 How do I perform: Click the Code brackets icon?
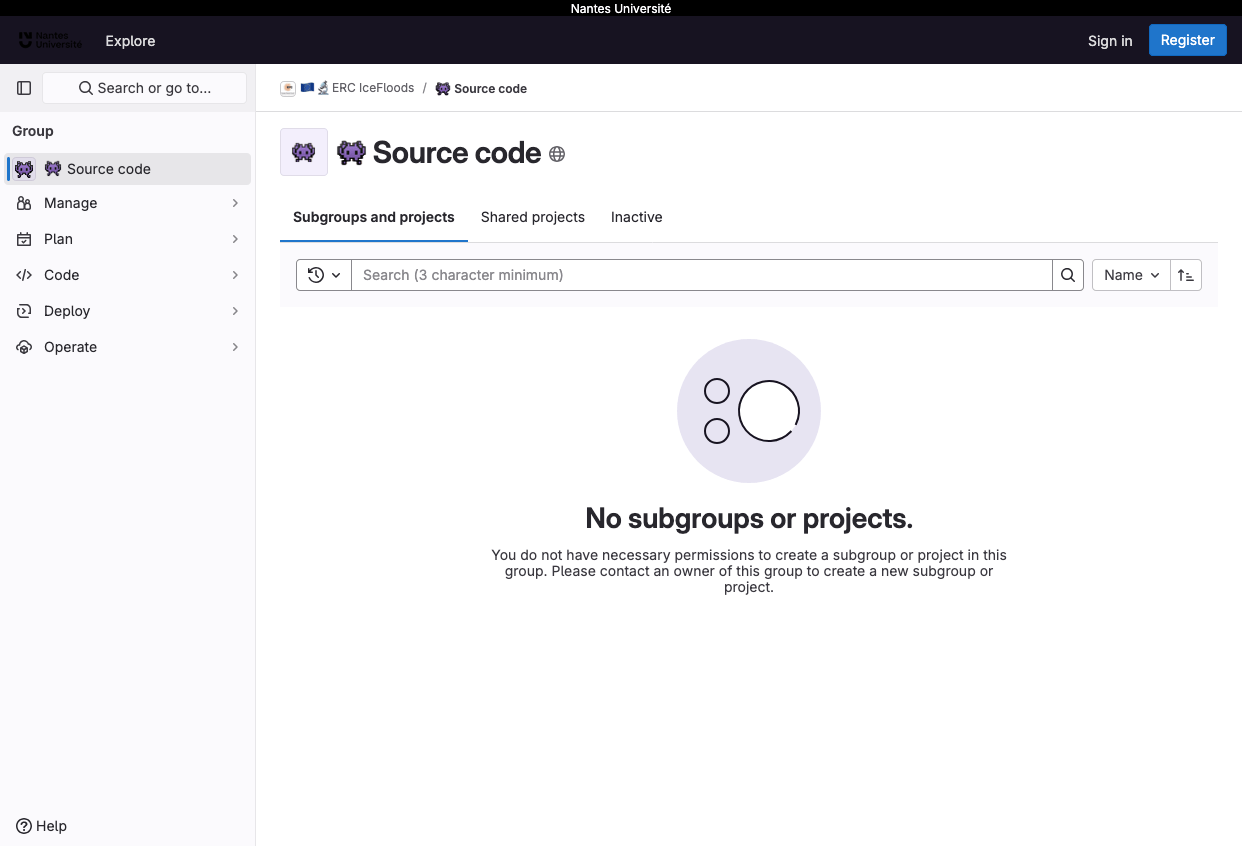[x=24, y=275]
